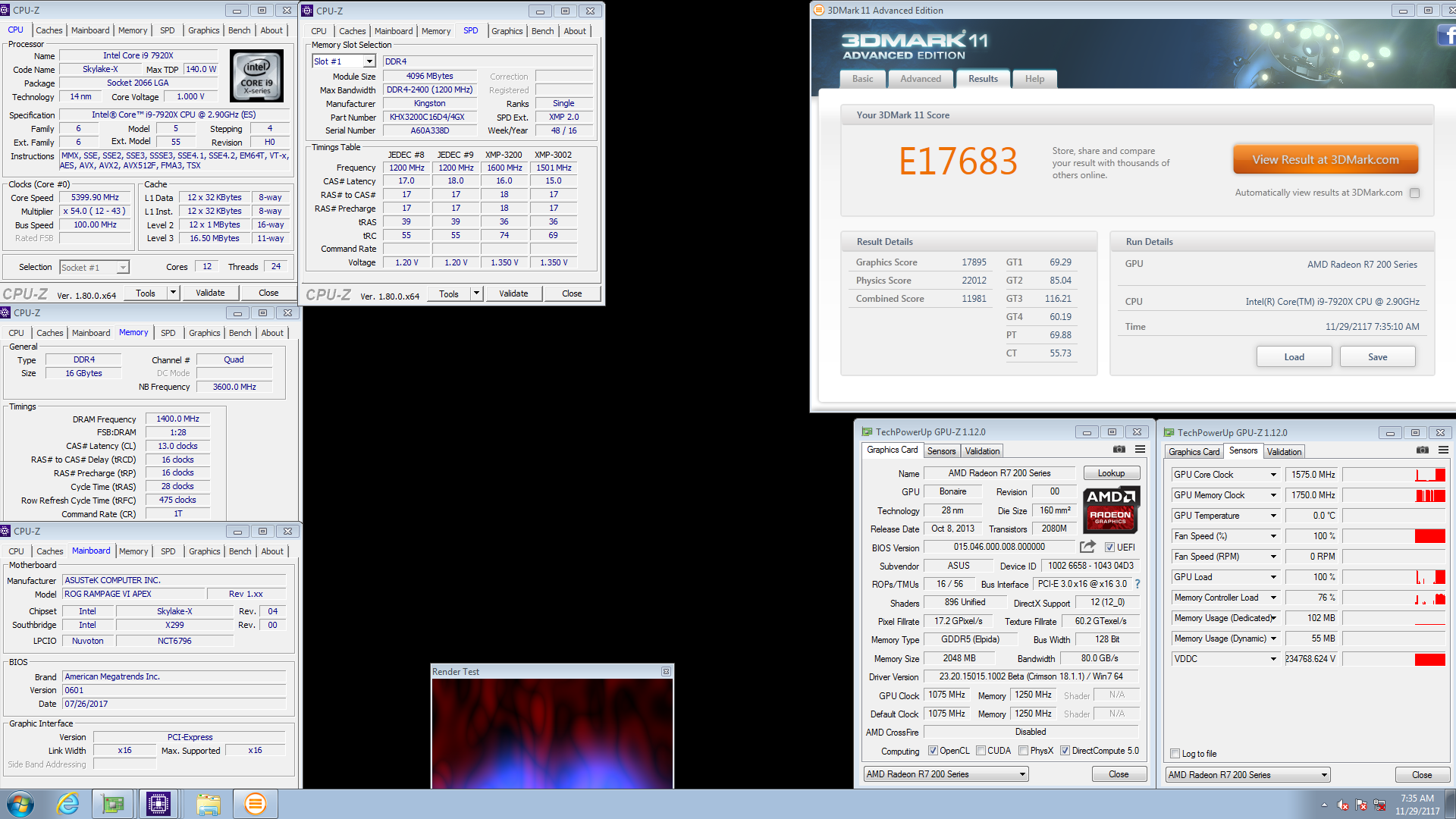Open the Windows Start menu
Viewport: 1456px width, 819px height.
[20, 804]
